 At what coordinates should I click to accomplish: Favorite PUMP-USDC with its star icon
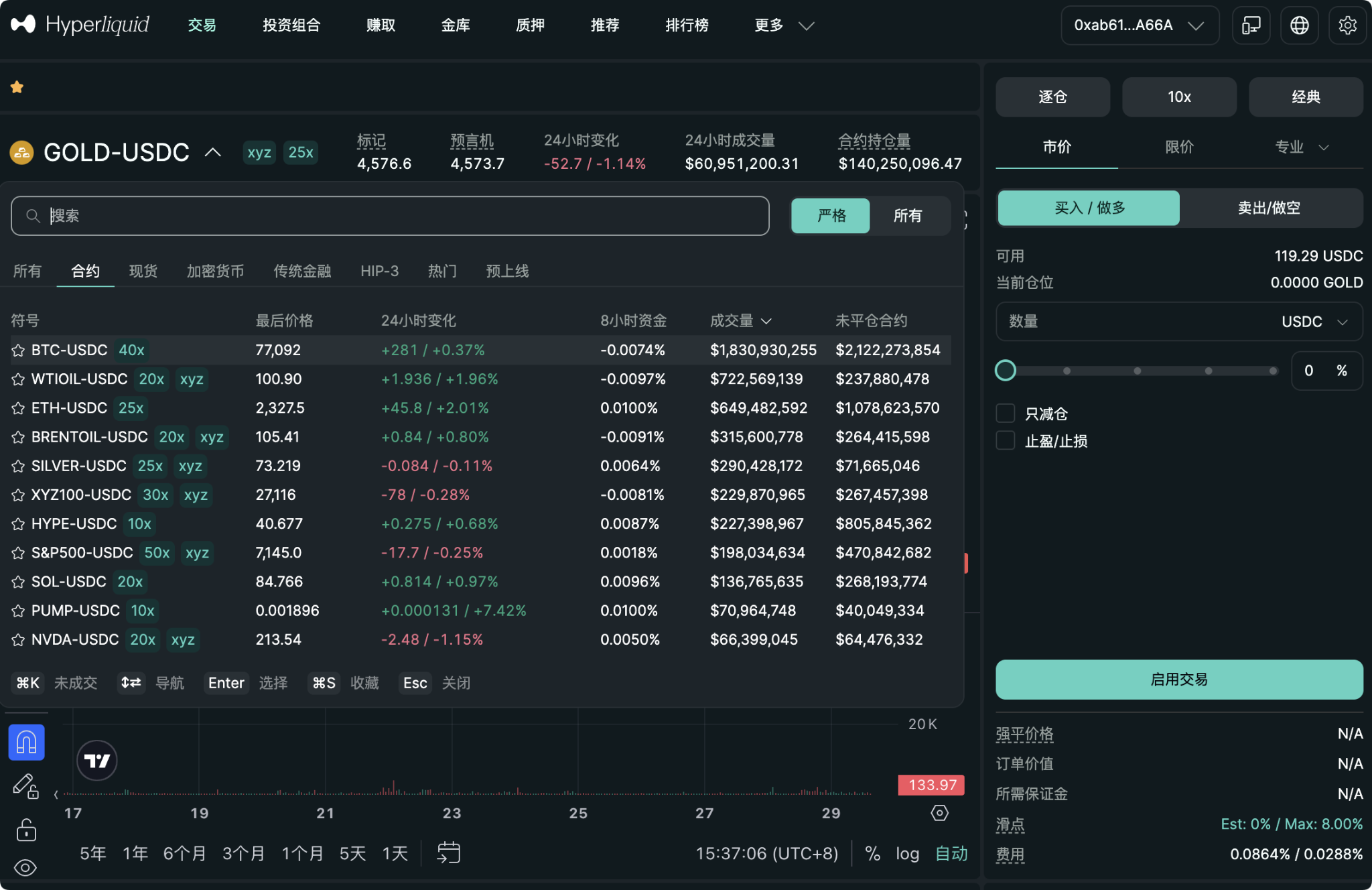[18, 611]
